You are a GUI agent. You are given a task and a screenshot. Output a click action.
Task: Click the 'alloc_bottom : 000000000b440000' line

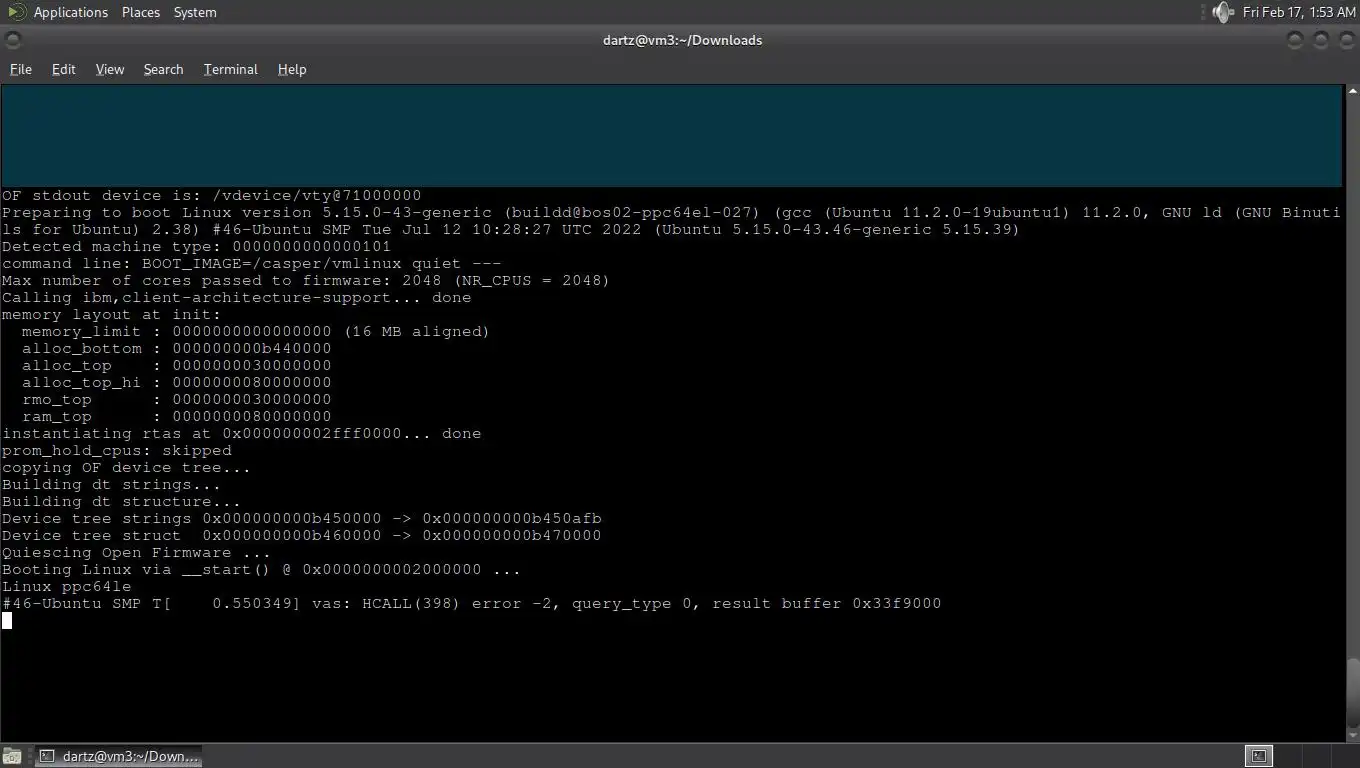click(x=177, y=349)
